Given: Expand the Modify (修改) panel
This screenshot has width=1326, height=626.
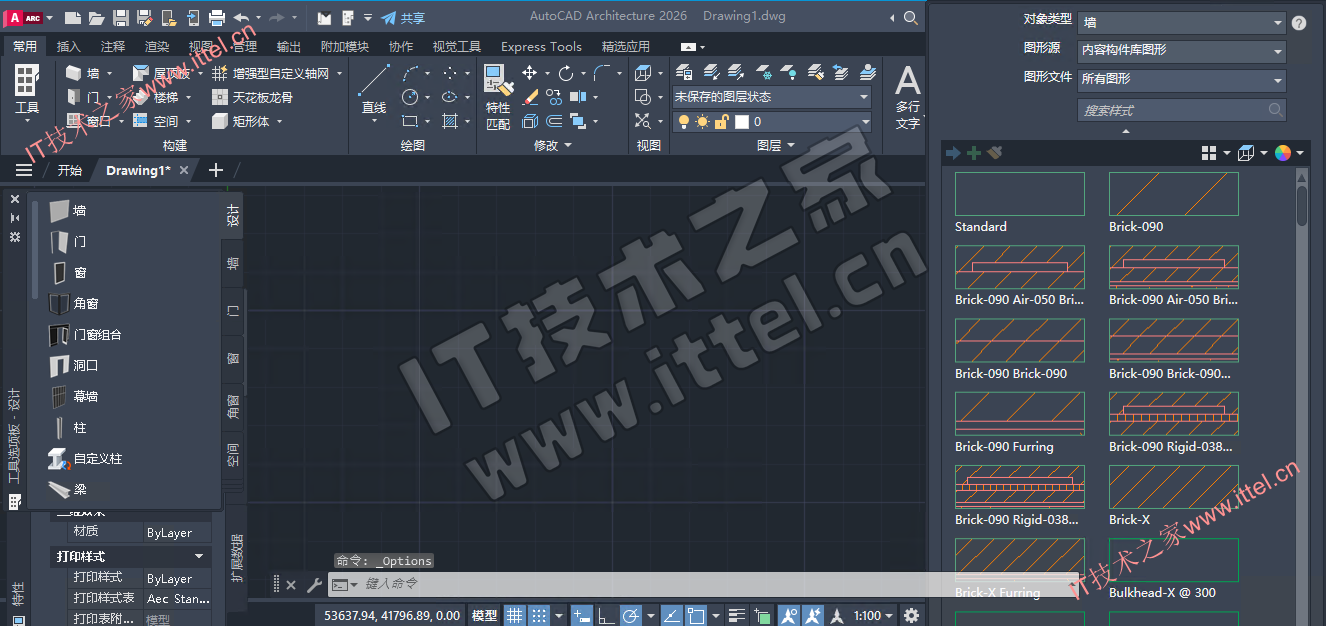Looking at the screenshot, I should [x=553, y=145].
